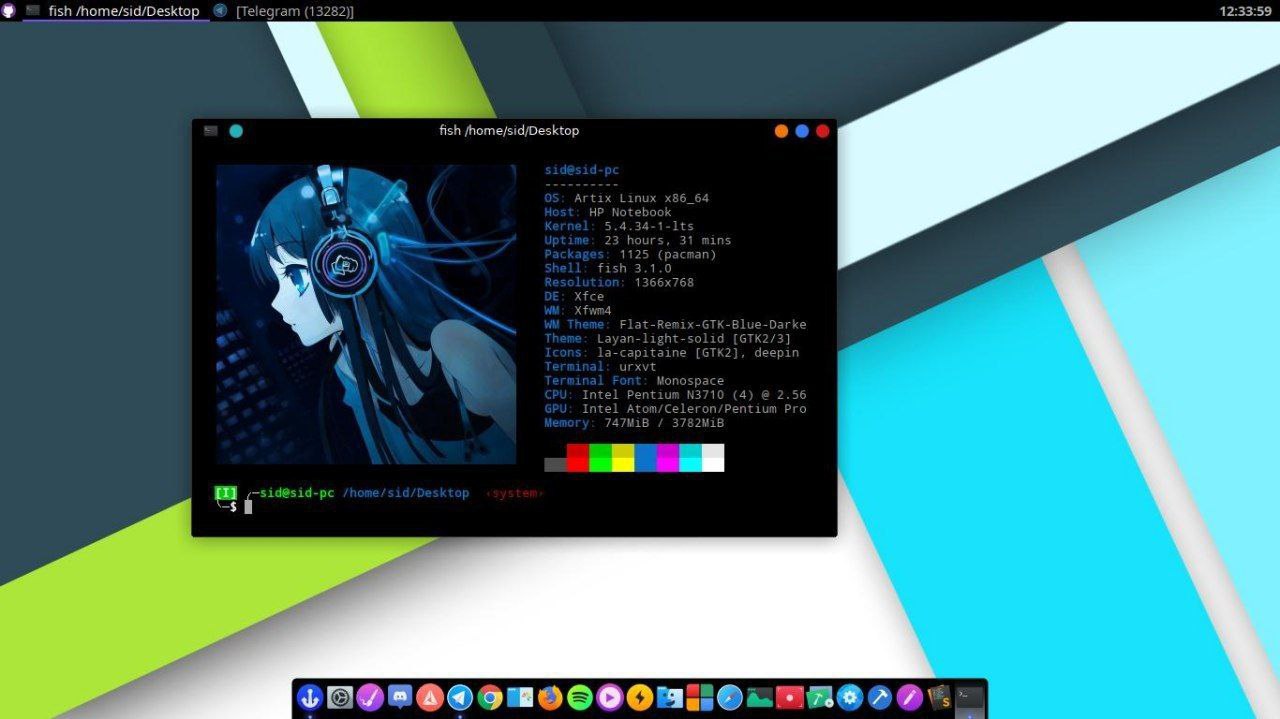
Task: Click the magenta color block in neofetch palette
Action: (668, 458)
